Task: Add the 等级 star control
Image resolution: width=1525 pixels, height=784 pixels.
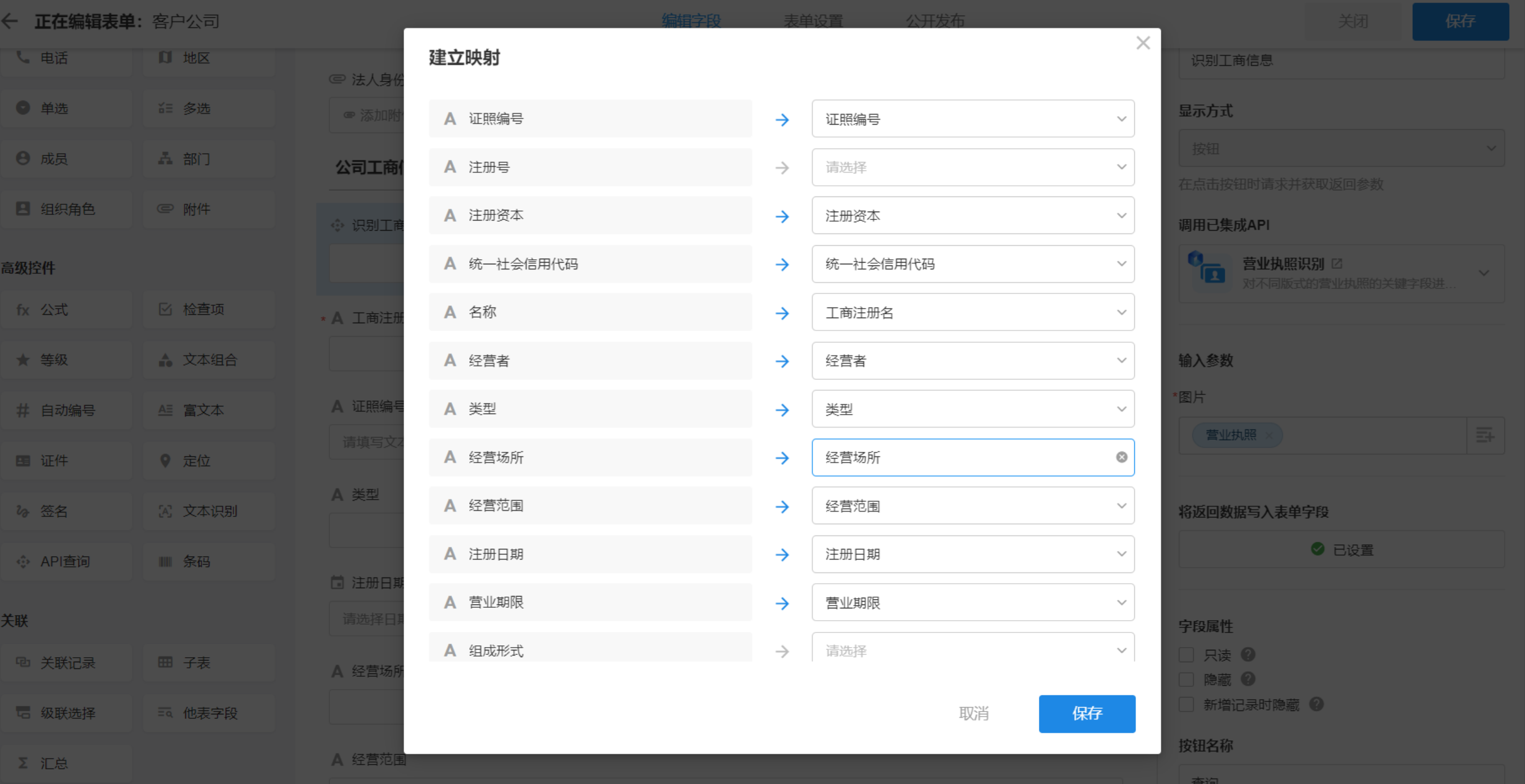Action: coord(66,360)
